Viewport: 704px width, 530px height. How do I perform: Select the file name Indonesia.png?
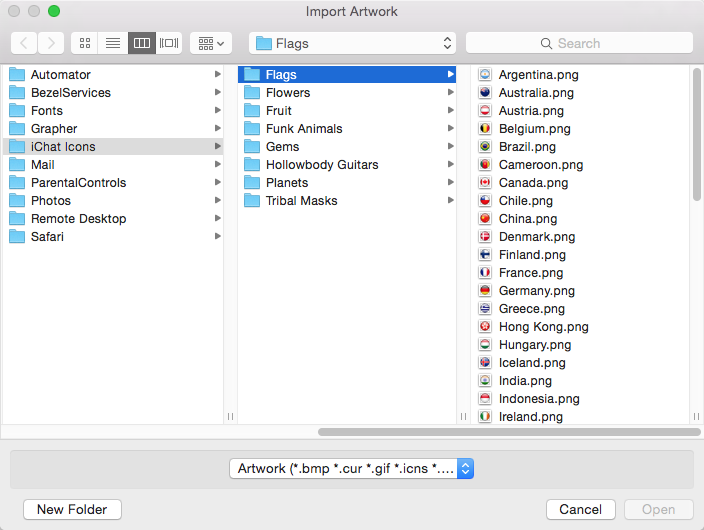point(539,398)
